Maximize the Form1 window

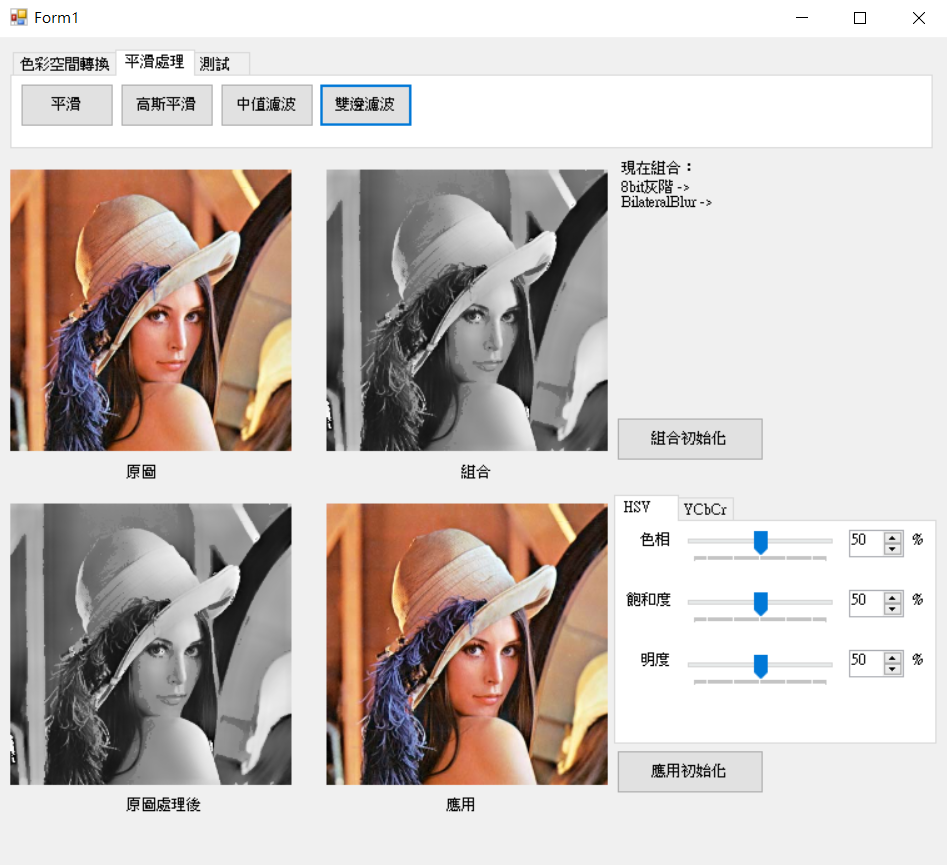click(860, 18)
